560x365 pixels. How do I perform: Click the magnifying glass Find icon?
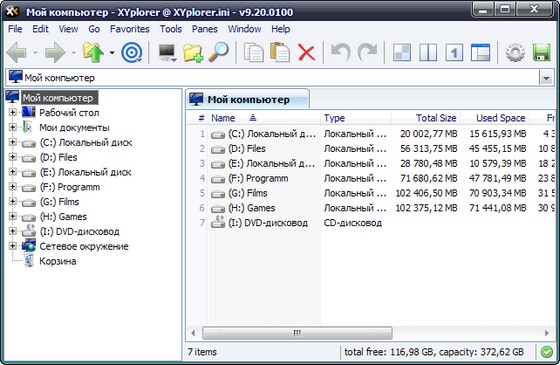coord(219,52)
